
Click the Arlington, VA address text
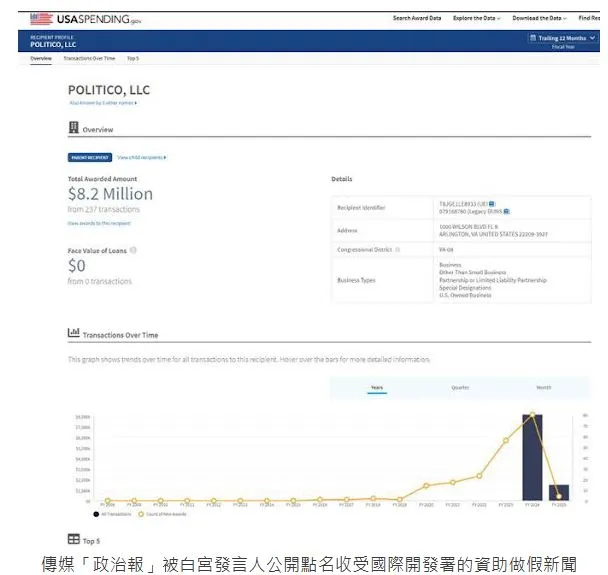pos(493,234)
